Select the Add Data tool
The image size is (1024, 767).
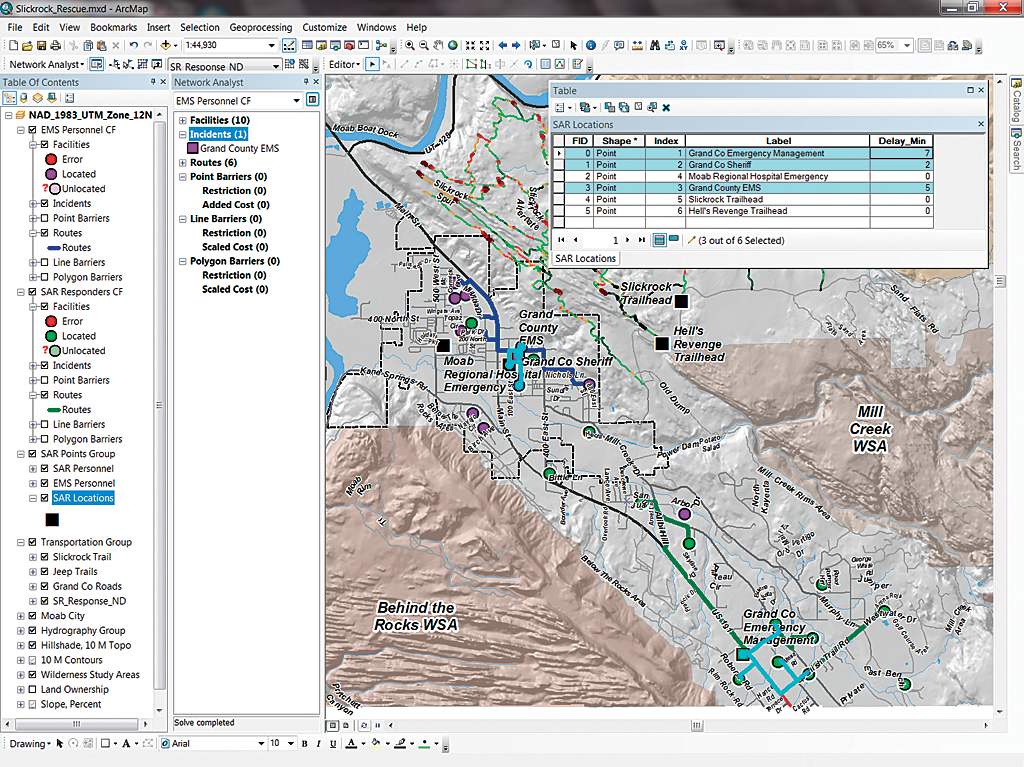pyautogui.click(x=168, y=46)
